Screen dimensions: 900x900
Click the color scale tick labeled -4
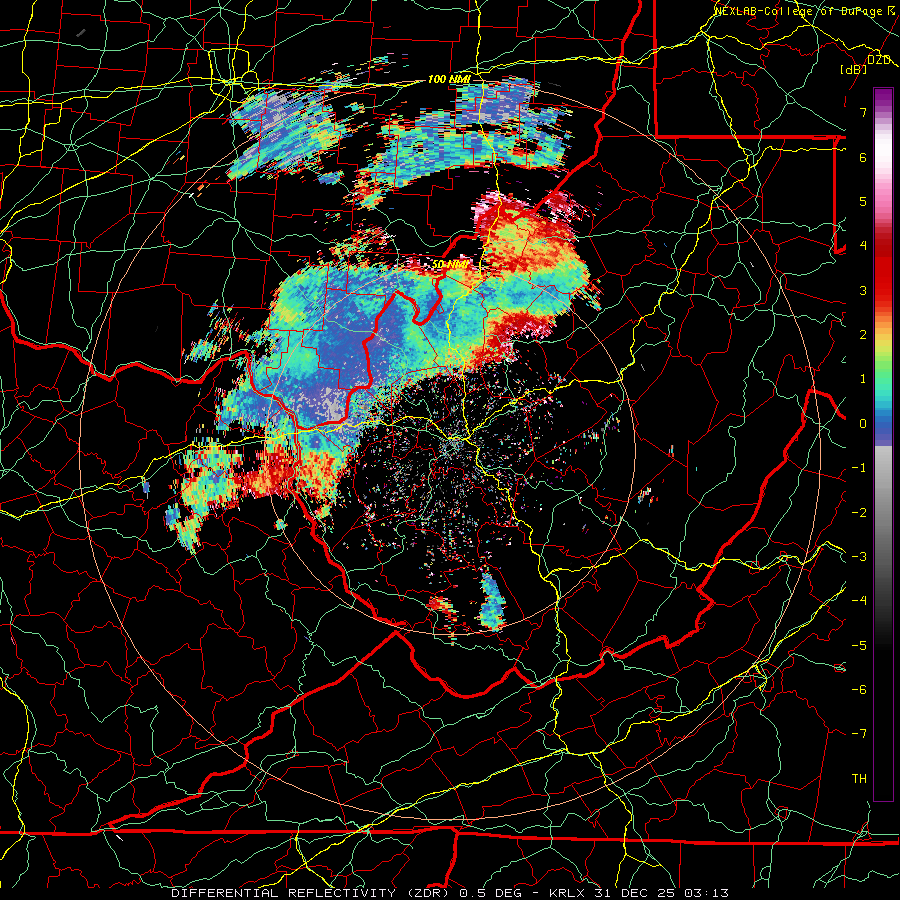tap(859, 601)
